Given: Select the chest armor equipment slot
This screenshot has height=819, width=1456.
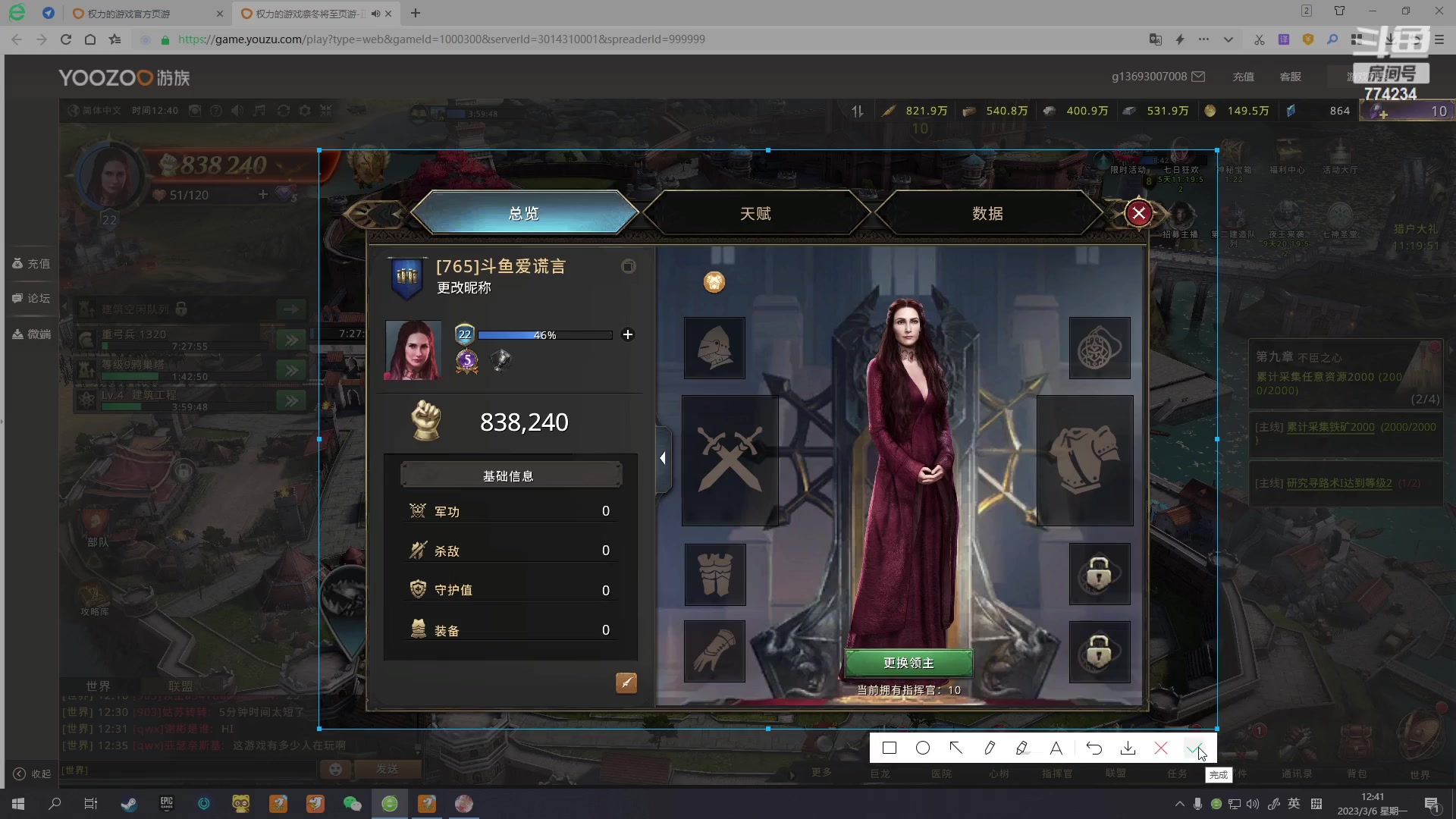Looking at the screenshot, I should [x=1085, y=460].
